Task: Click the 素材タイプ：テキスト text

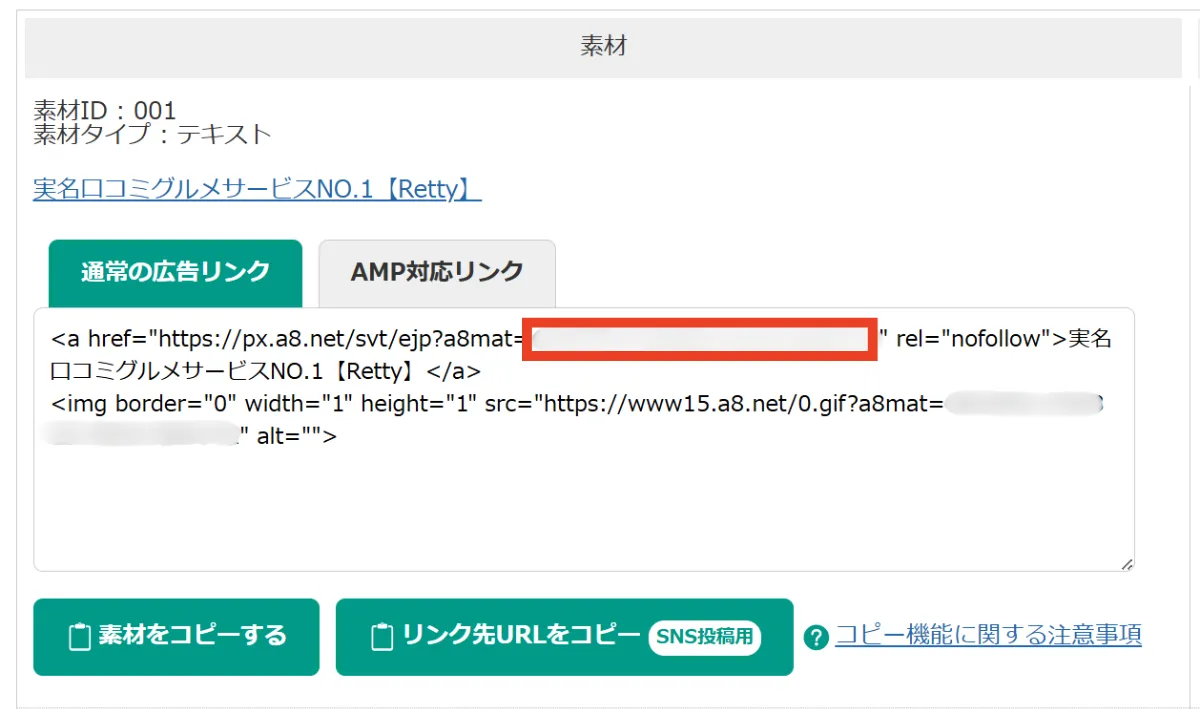Action: click(x=152, y=135)
